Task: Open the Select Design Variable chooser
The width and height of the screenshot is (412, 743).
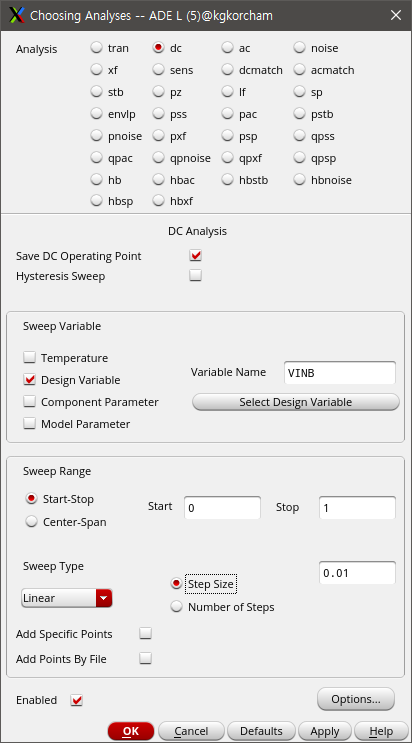Action: coord(296,402)
